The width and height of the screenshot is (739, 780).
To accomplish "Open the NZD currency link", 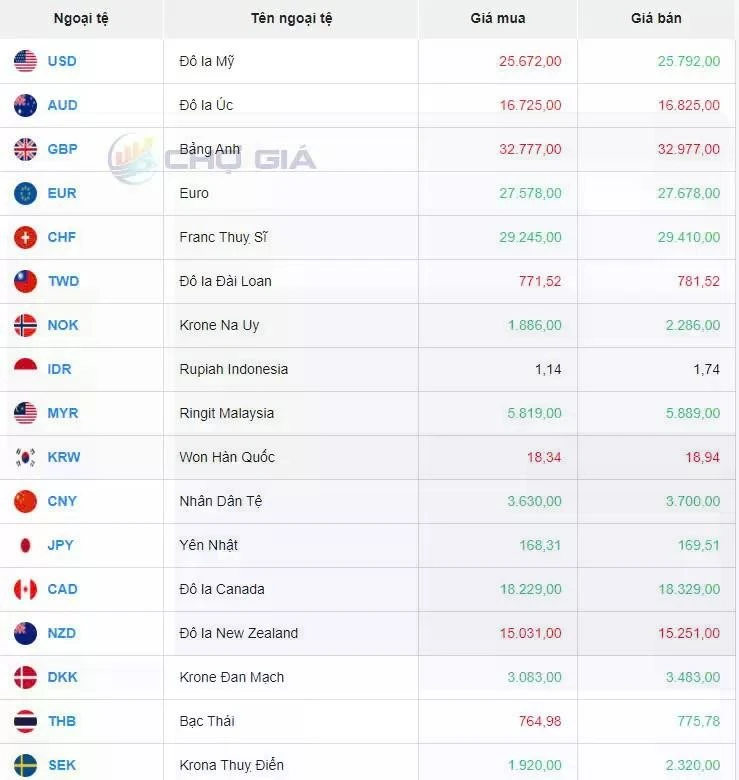I will (x=62, y=633).
